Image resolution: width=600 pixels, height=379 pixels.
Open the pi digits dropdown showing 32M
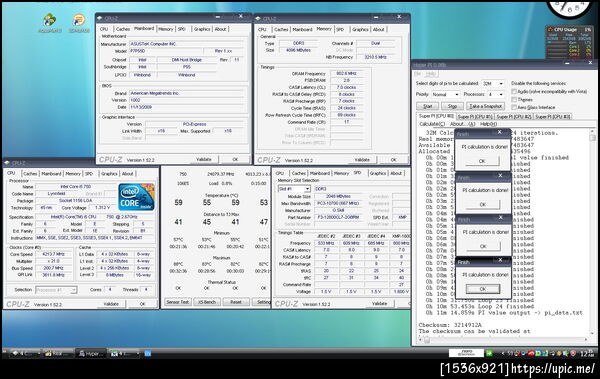pos(493,83)
